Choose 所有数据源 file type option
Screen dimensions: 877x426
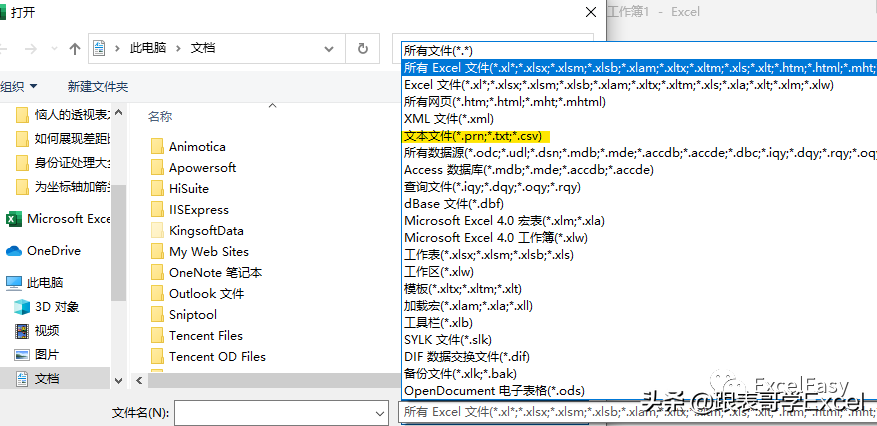tap(639, 153)
